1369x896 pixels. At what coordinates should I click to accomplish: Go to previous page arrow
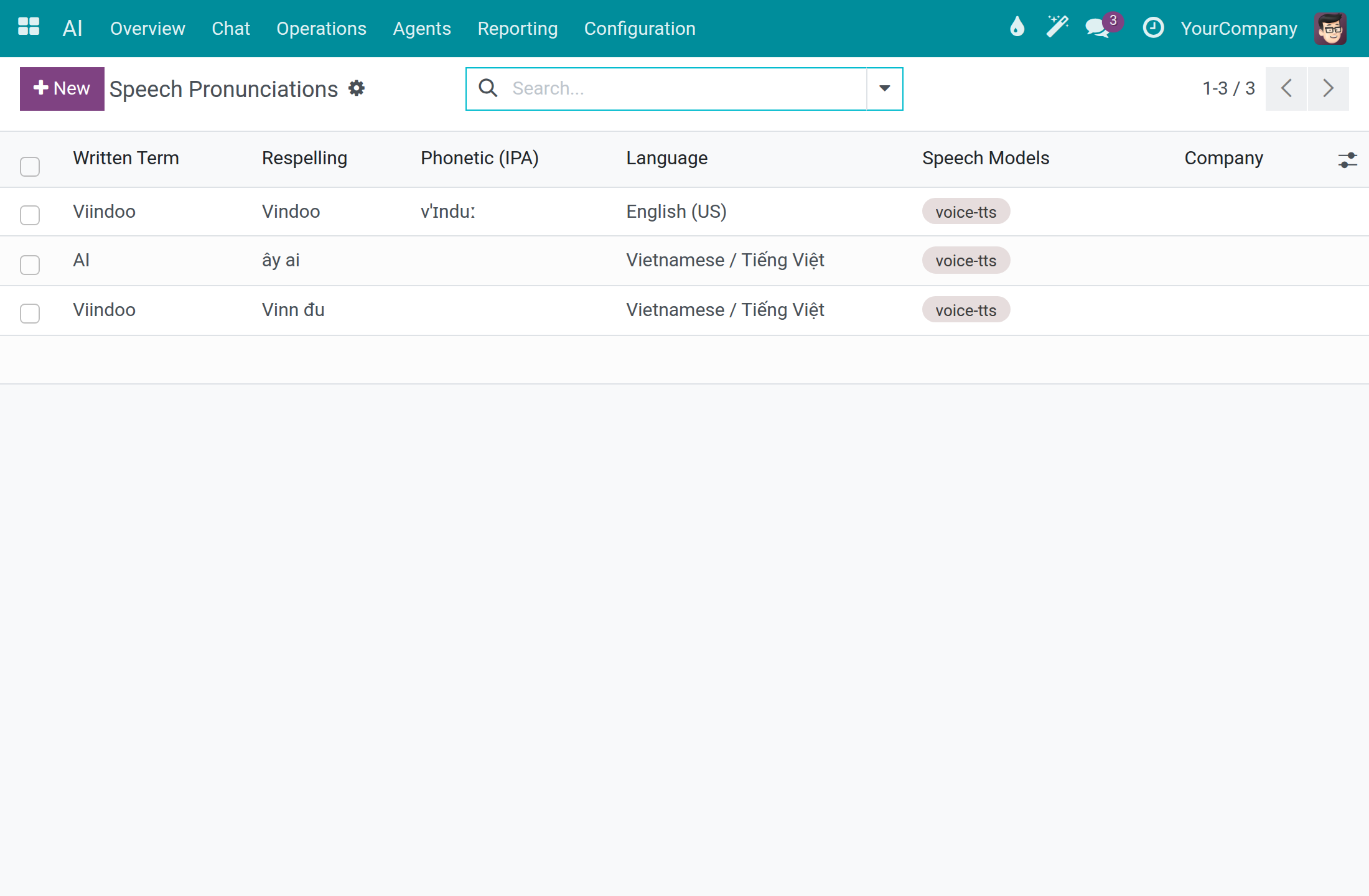1286,88
